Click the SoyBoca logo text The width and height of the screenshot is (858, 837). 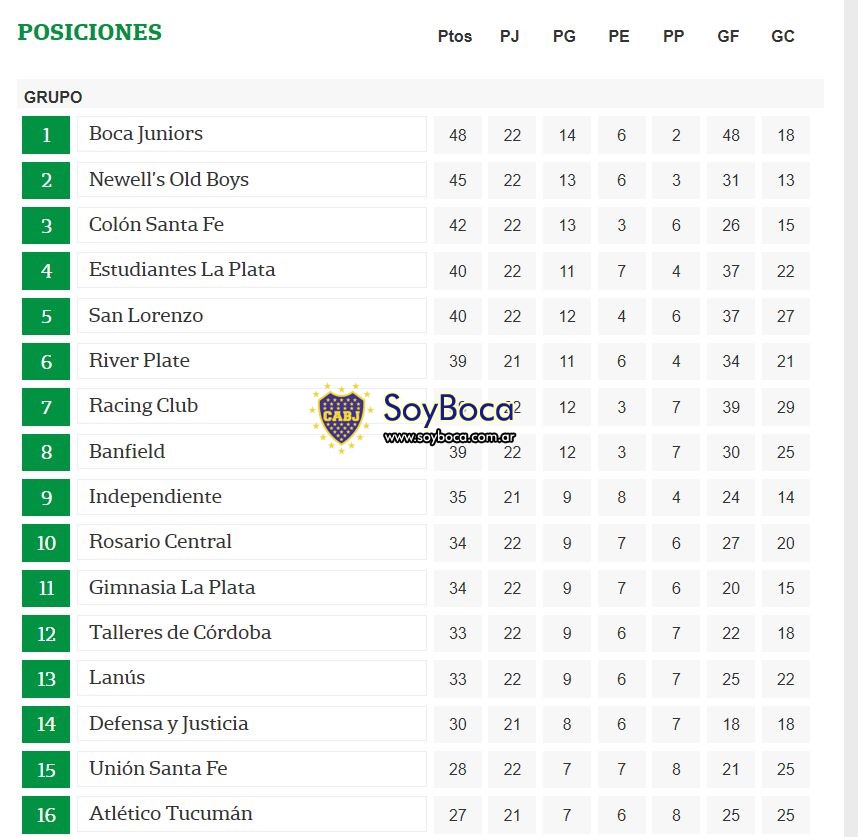pos(448,409)
